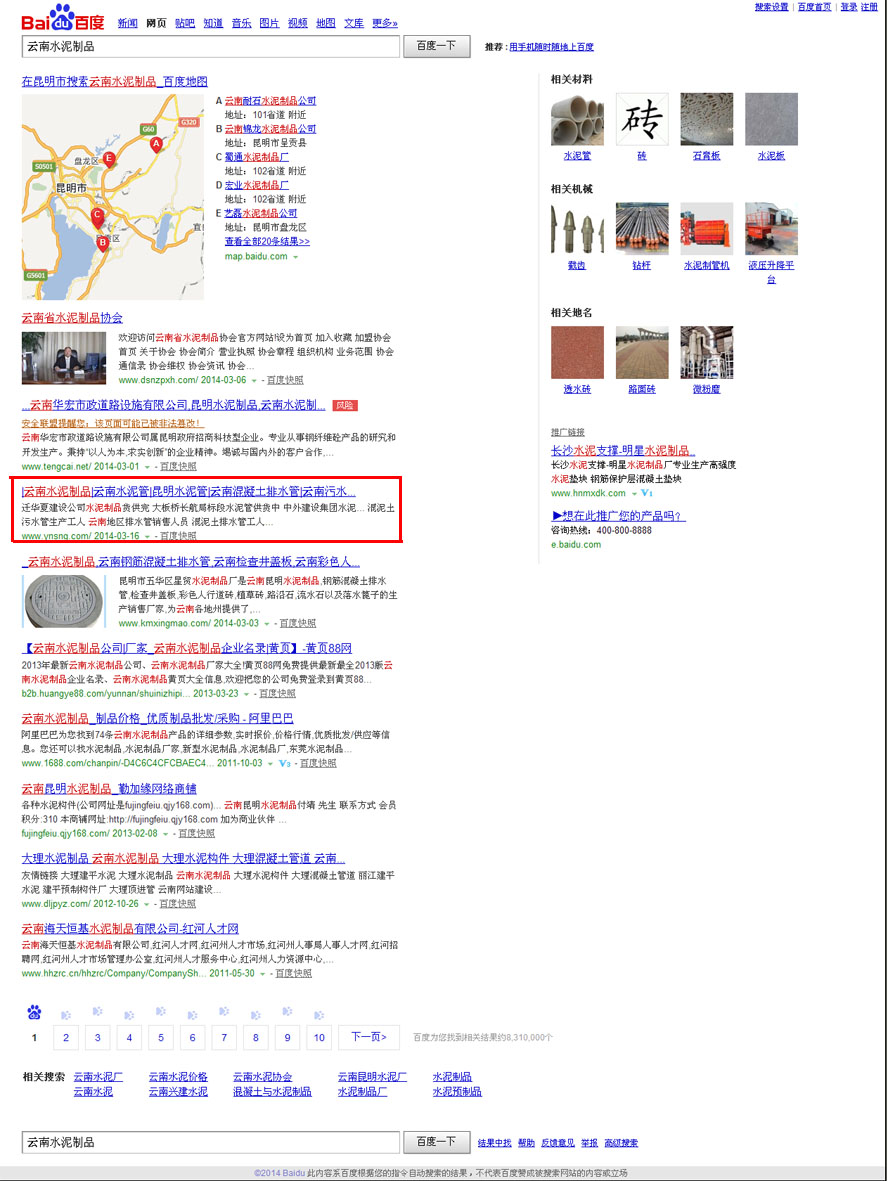This screenshot has width=888, height=1181.
Task: Open the 新闻 news tab
Action: [x=127, y=23]
